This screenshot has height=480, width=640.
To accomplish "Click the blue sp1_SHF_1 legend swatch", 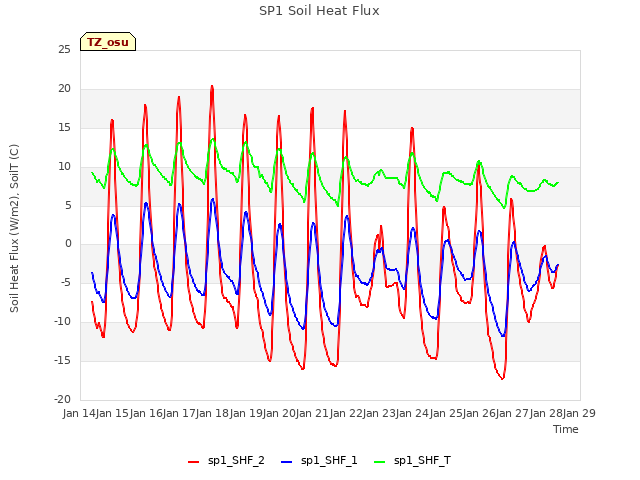I will 287,462.
